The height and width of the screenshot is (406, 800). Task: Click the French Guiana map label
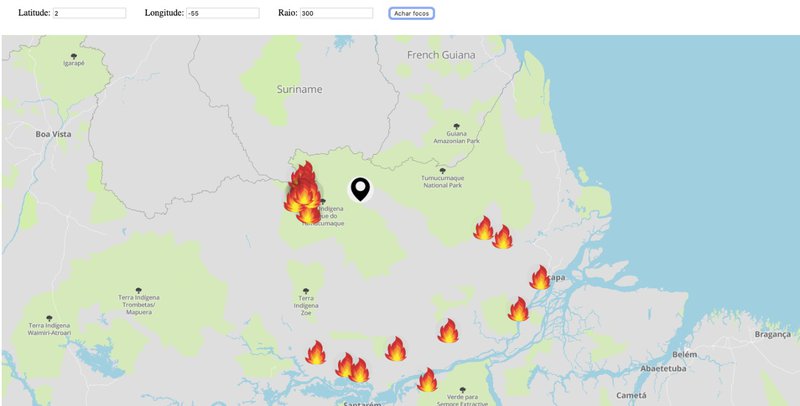click(438, 55)
